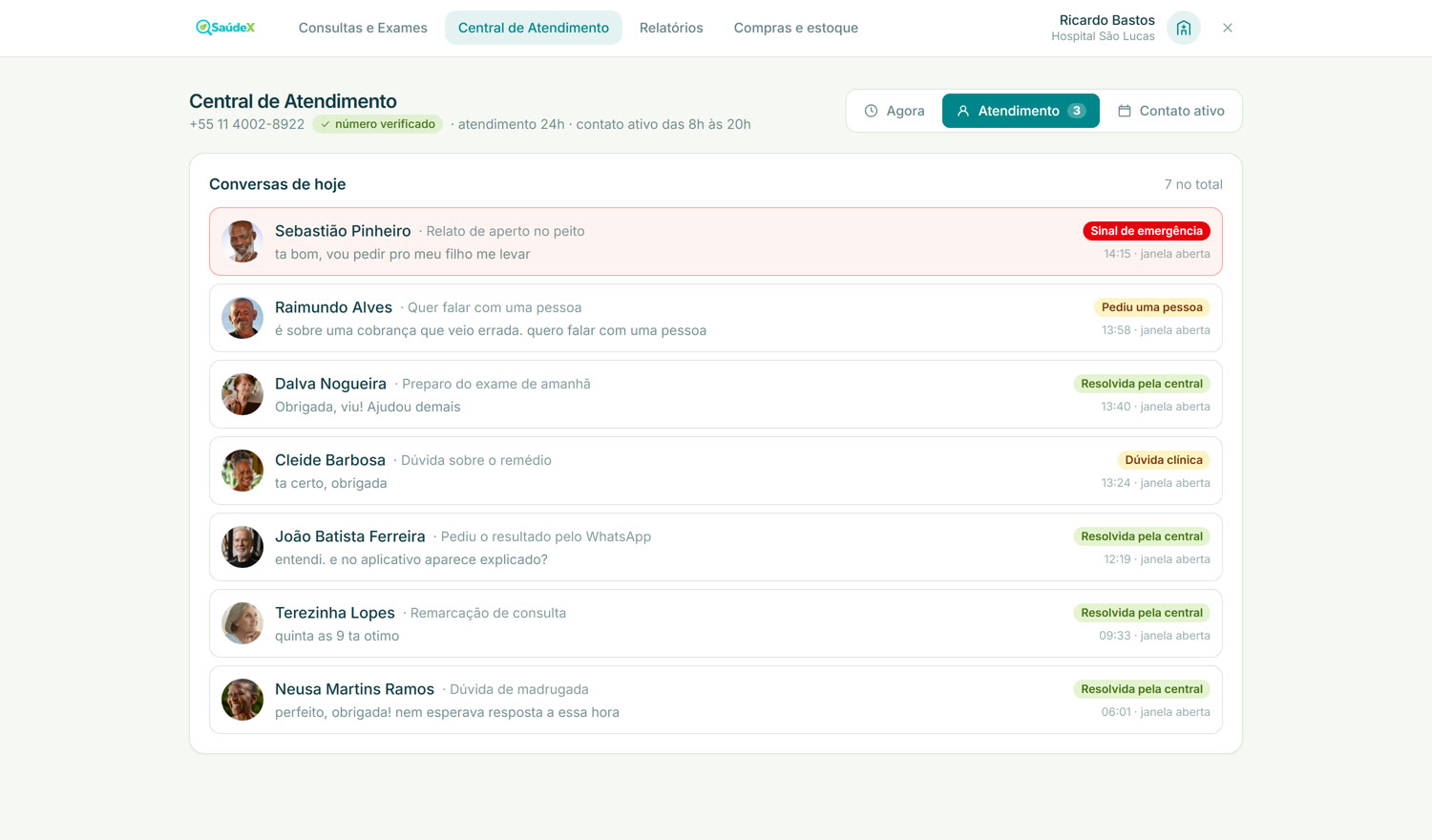The width and height of the screenshot is (1432, 840).
Task: Click the clock icon in Agora tab
Action: [x=871, y=111]
